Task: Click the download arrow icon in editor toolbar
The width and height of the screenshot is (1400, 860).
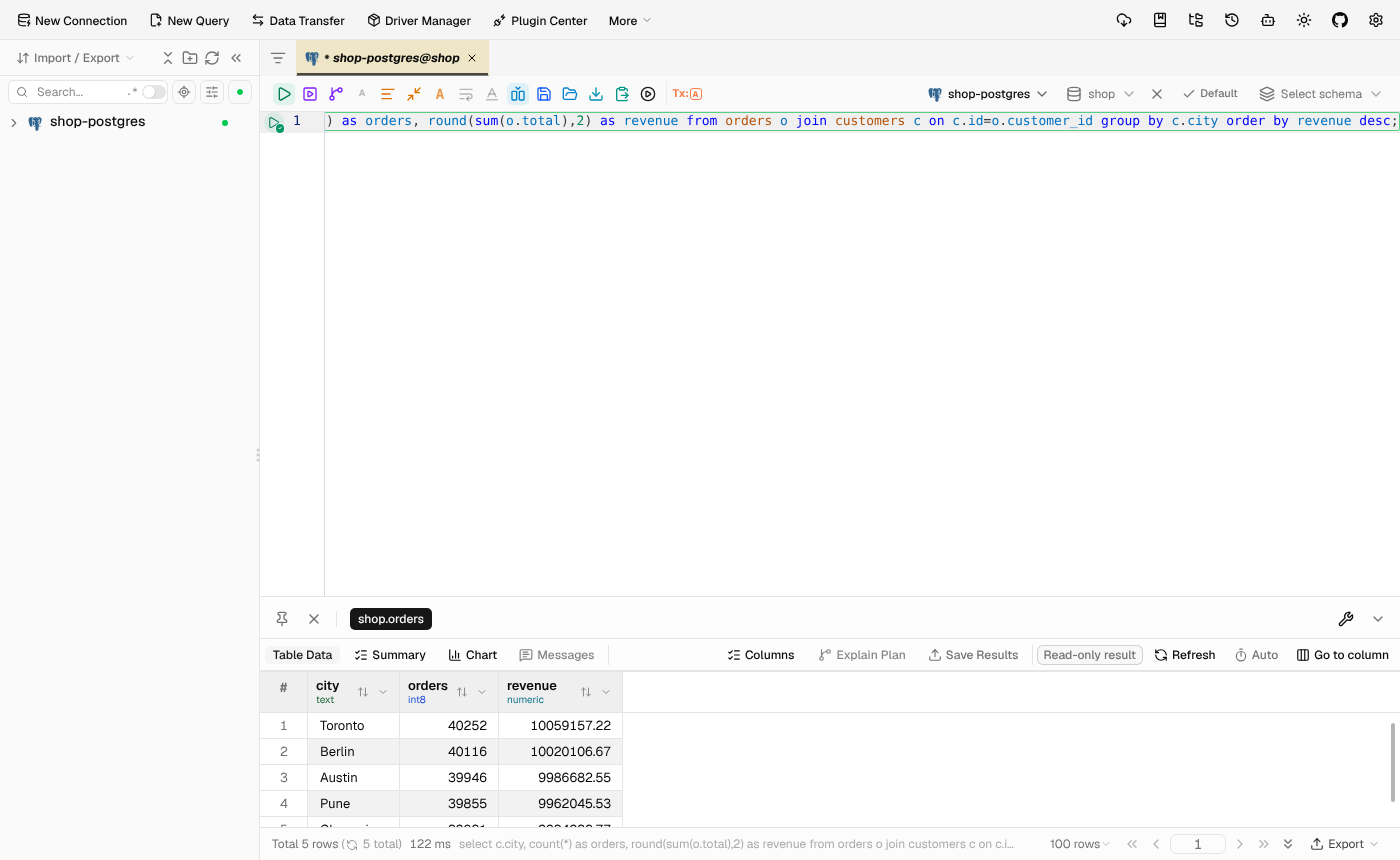Action: click(x=596, y=94)
